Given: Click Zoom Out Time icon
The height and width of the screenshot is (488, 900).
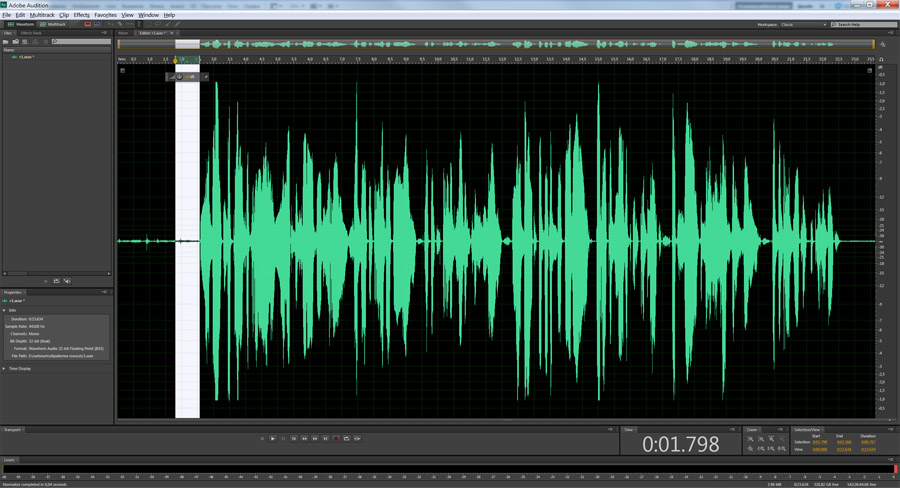Looking at the screenshot, I should point(782,439).
